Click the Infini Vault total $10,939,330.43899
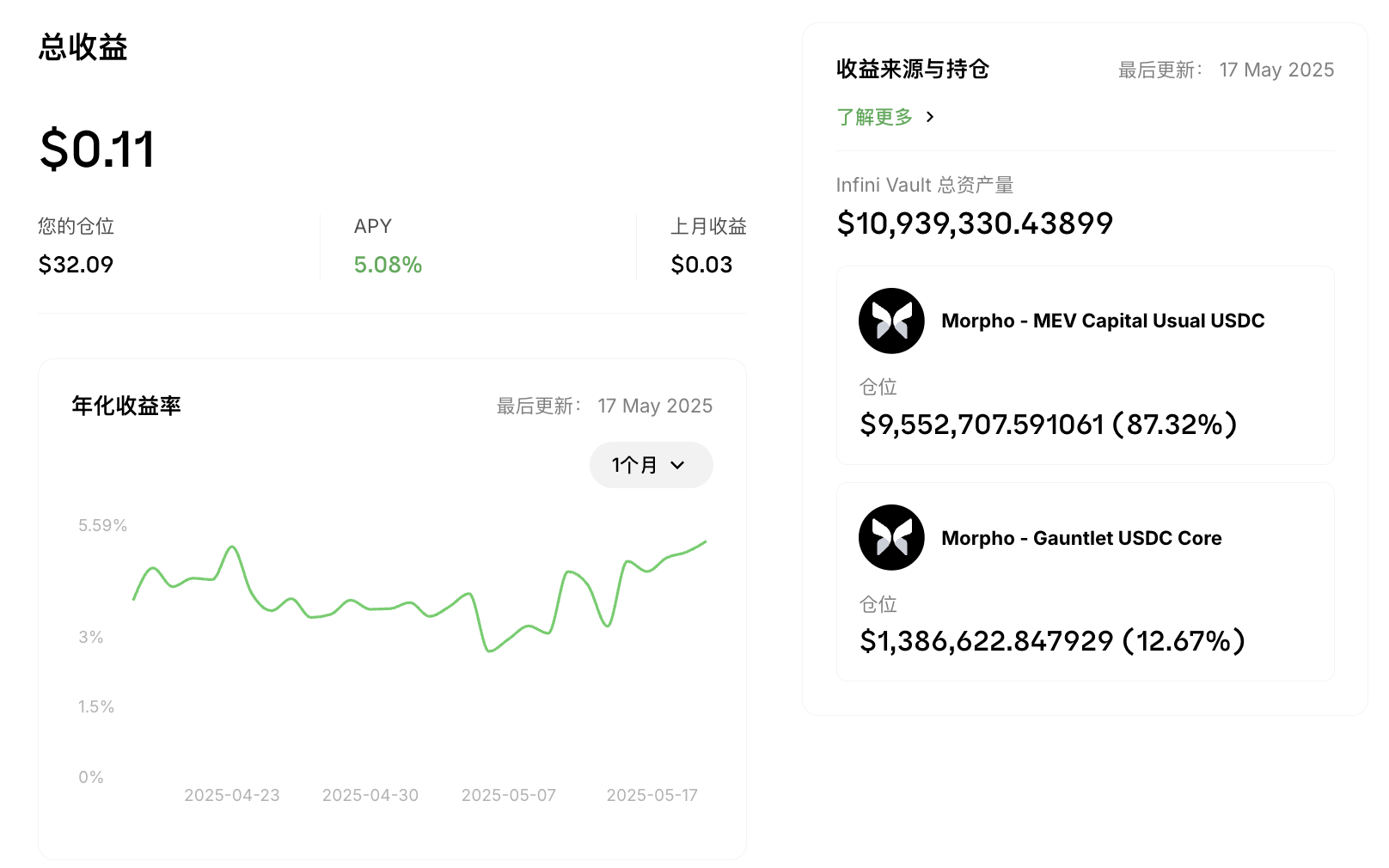1389x868 pixels. pos(975,223)
